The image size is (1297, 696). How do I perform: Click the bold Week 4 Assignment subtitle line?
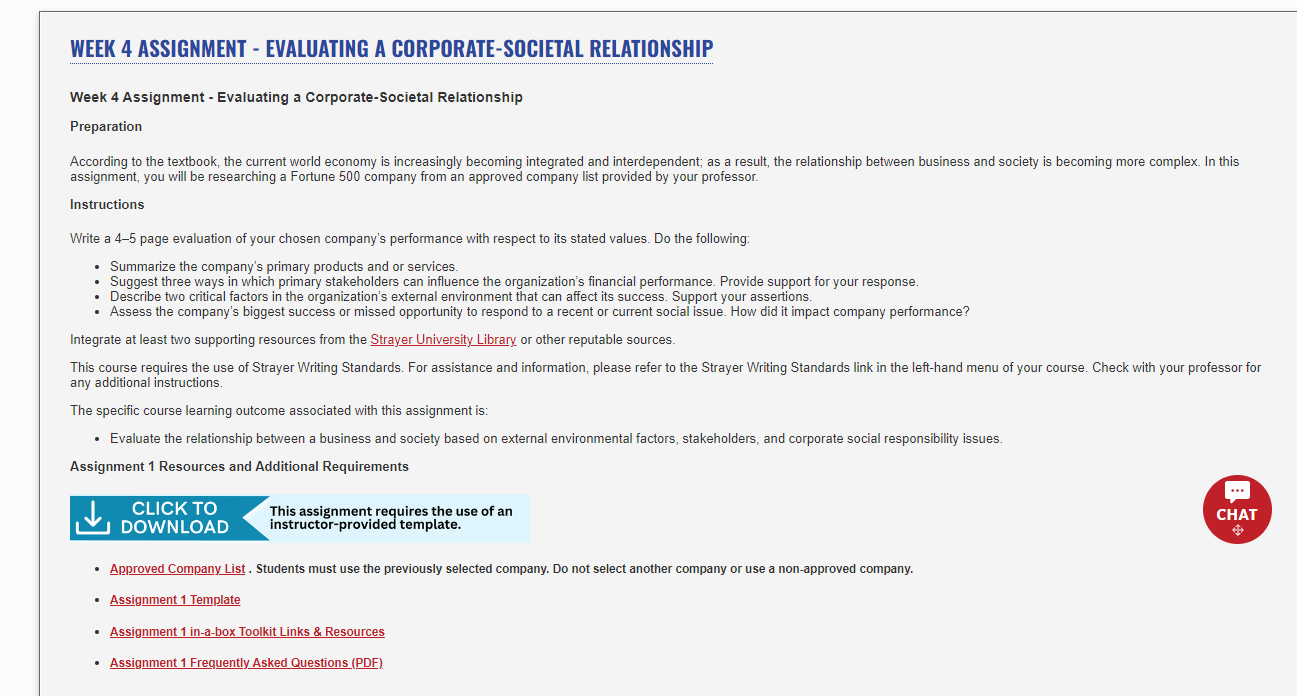point(296,97)
